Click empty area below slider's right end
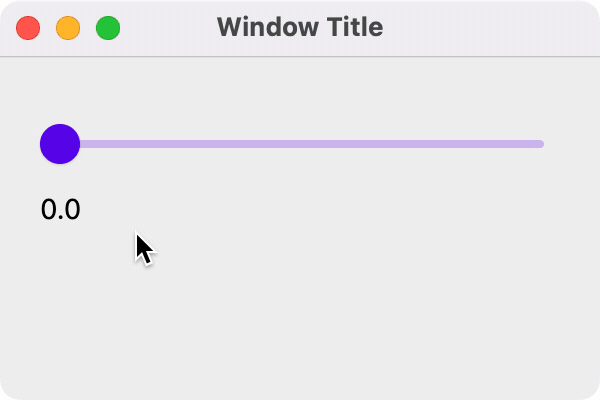 pos(530,210)
